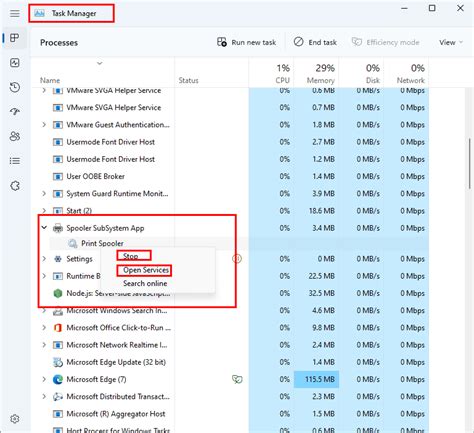Open the hamburger navigation menu

14,14
